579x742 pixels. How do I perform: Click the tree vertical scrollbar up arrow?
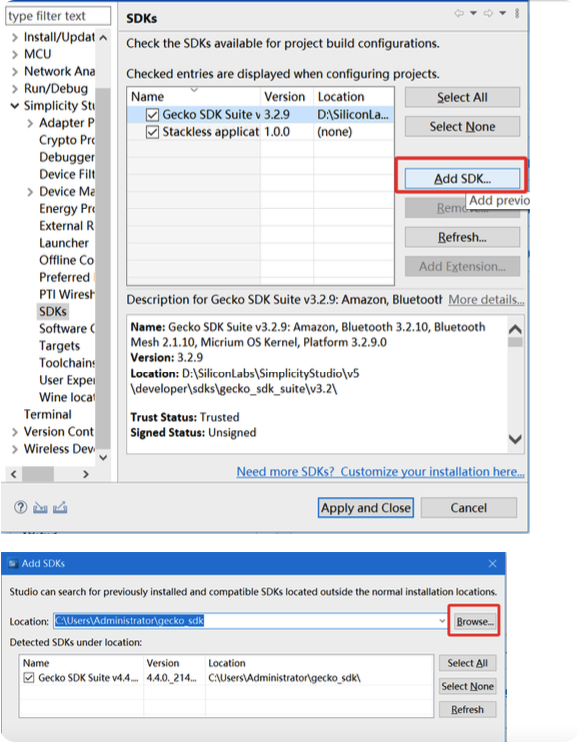[x=103, y=37]
